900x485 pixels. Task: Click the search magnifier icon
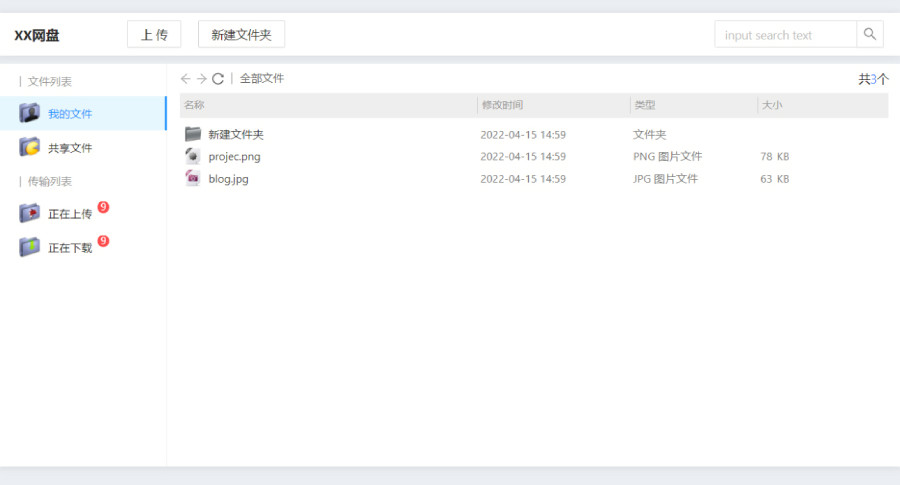tap(870, 35)
